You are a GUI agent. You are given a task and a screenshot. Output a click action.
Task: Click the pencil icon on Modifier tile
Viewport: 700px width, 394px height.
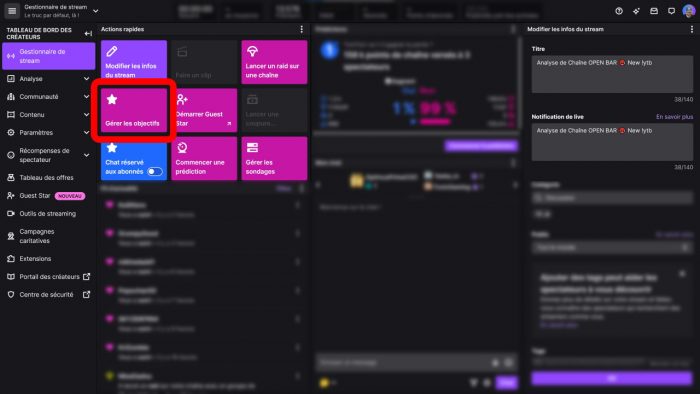click(x=112, y=51)
